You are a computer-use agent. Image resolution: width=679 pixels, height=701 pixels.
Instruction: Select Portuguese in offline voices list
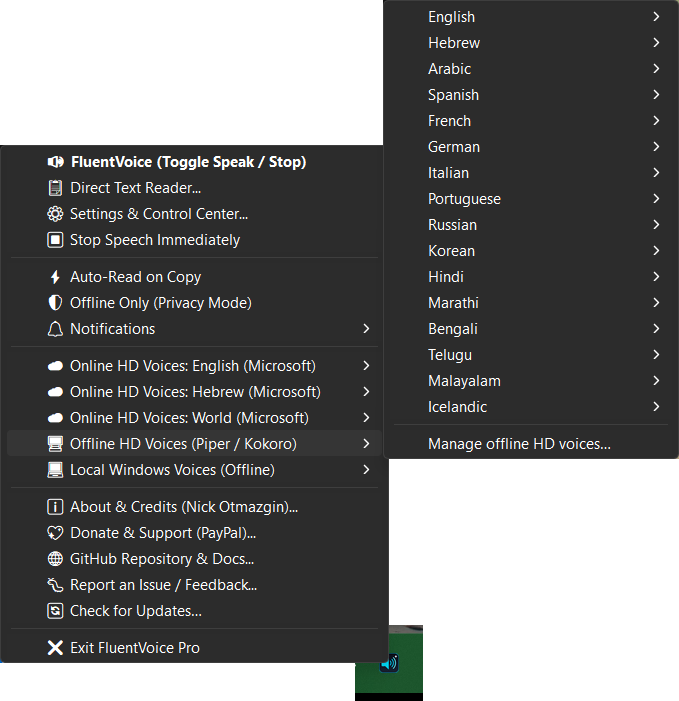click(531, 198)
